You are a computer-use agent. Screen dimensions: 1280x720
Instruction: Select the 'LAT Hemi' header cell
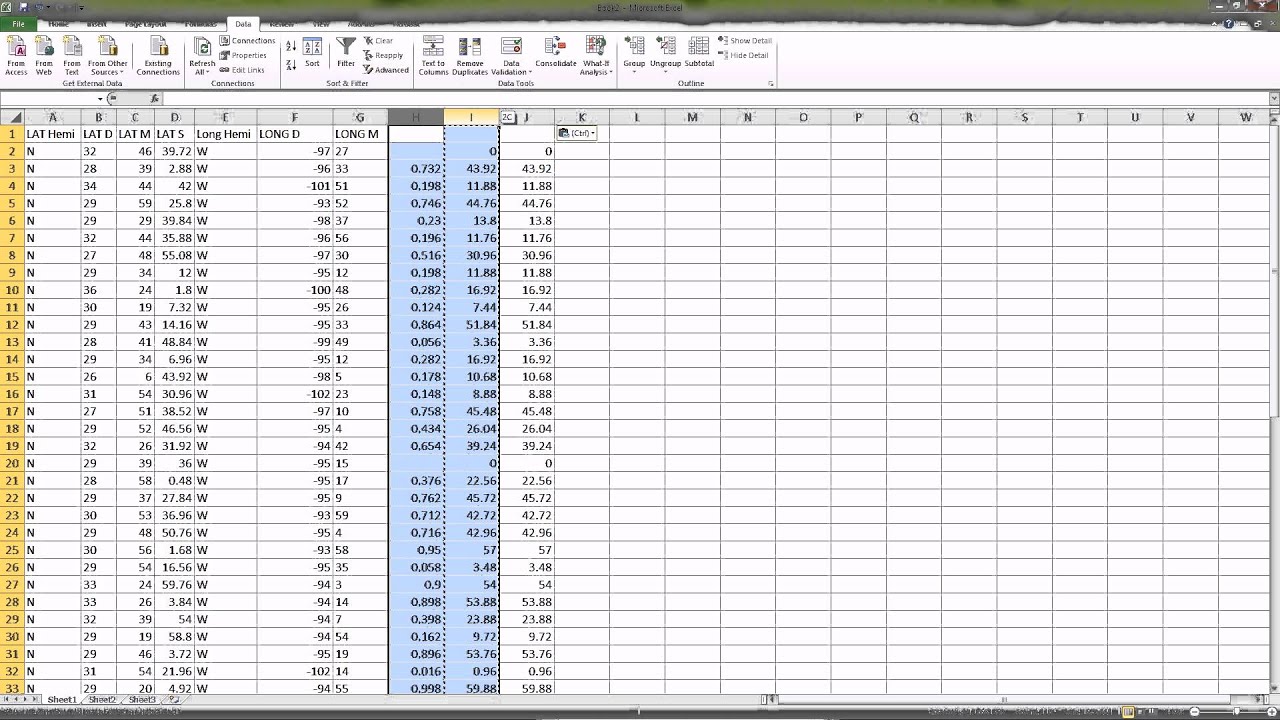[52, 134]
